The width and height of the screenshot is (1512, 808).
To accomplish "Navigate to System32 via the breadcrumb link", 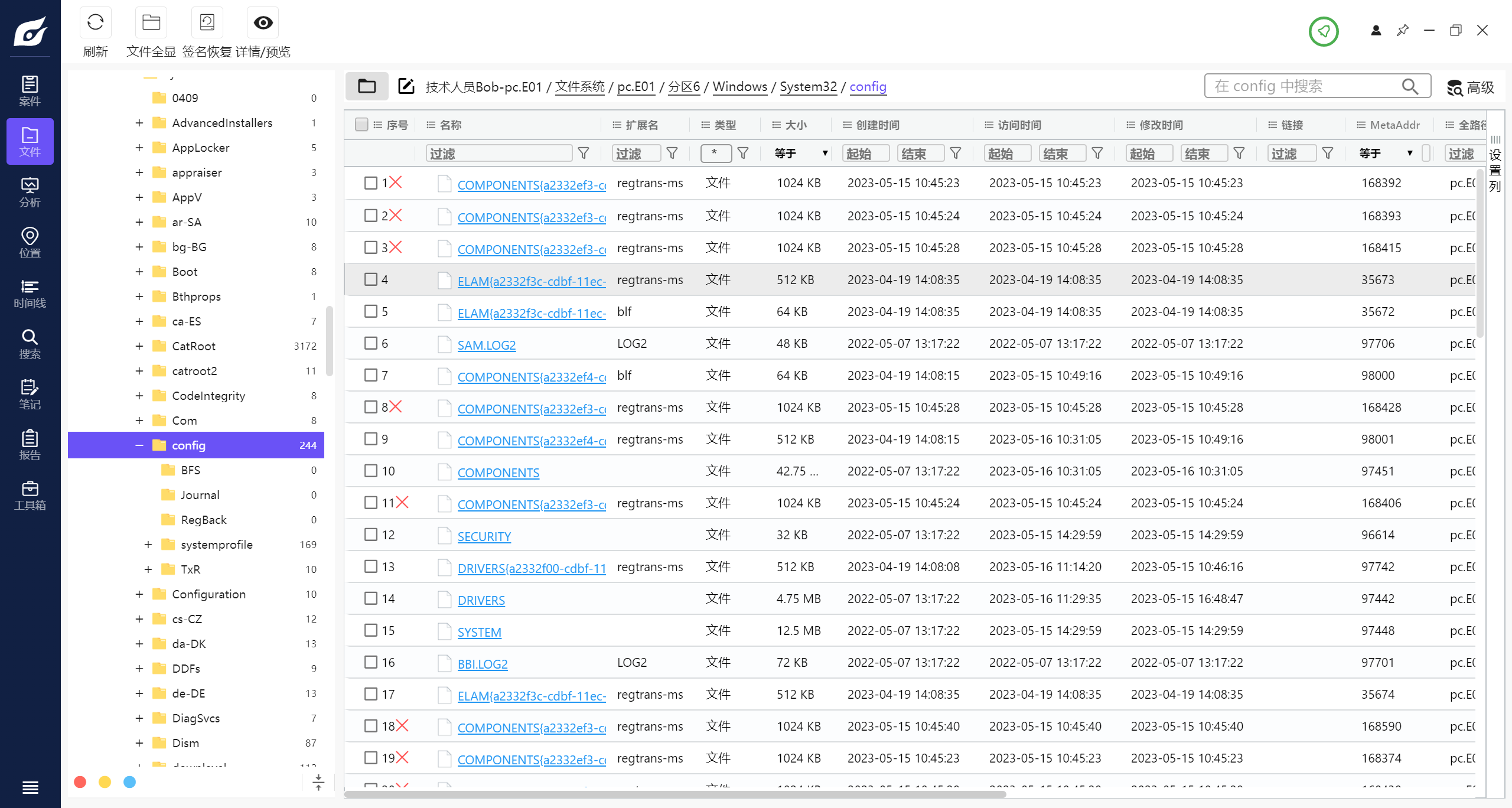I will tap(808, 87).
